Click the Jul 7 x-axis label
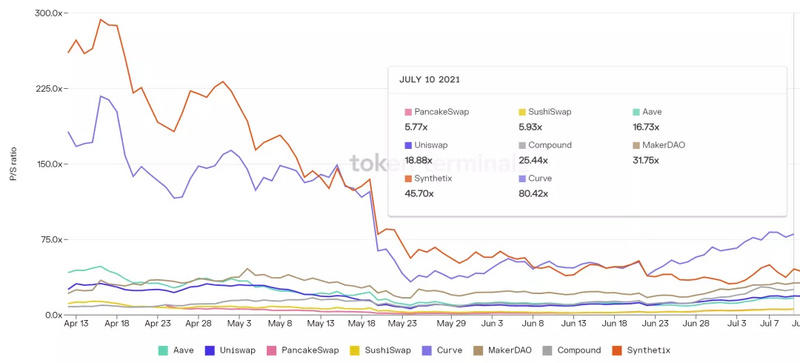Screen dimensions: 800x363 770,323
